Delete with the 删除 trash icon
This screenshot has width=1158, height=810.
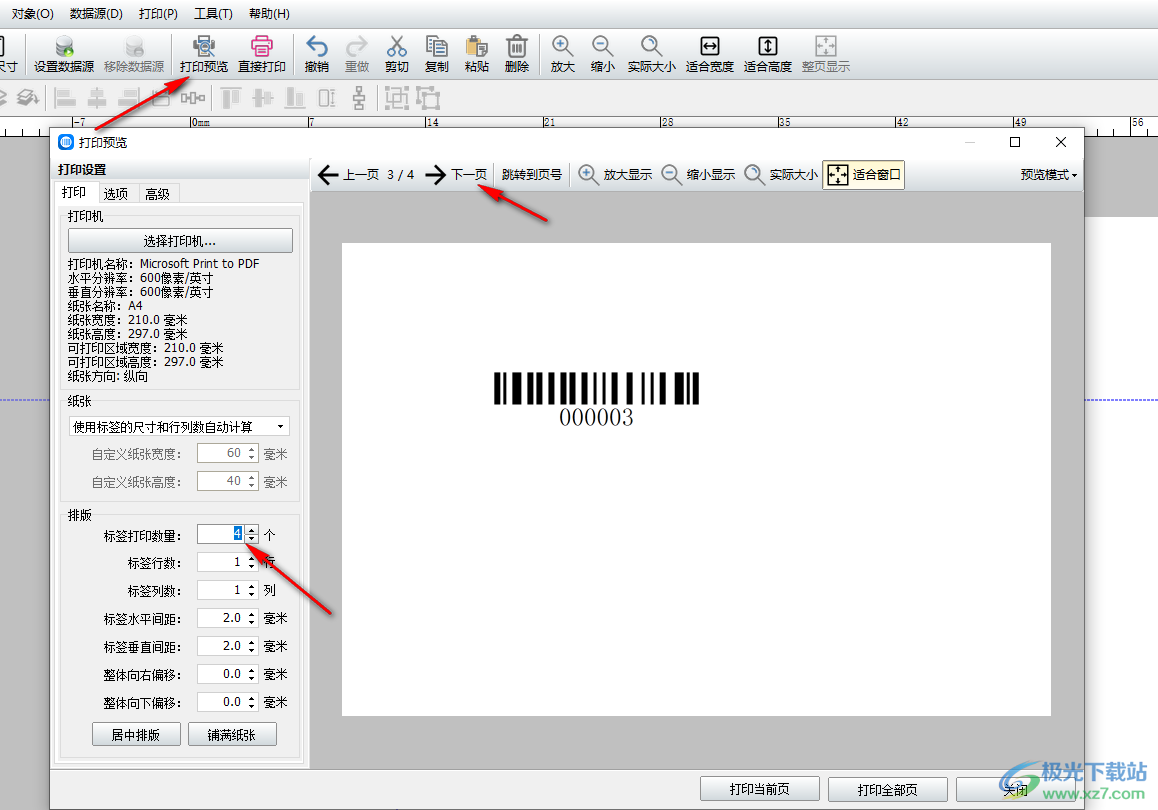point(516,54)
